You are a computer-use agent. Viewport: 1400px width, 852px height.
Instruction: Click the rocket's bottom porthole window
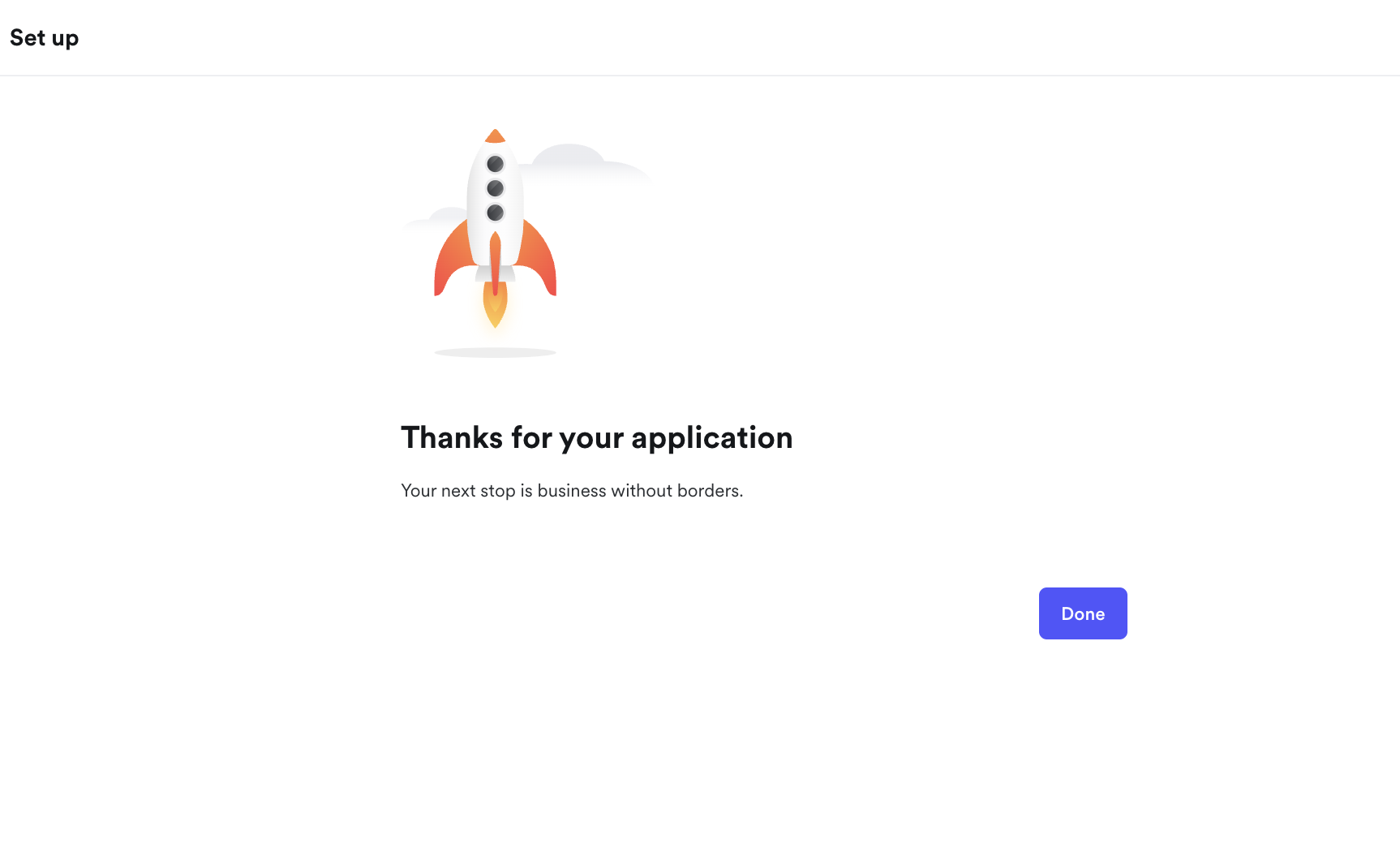(496, 213)
